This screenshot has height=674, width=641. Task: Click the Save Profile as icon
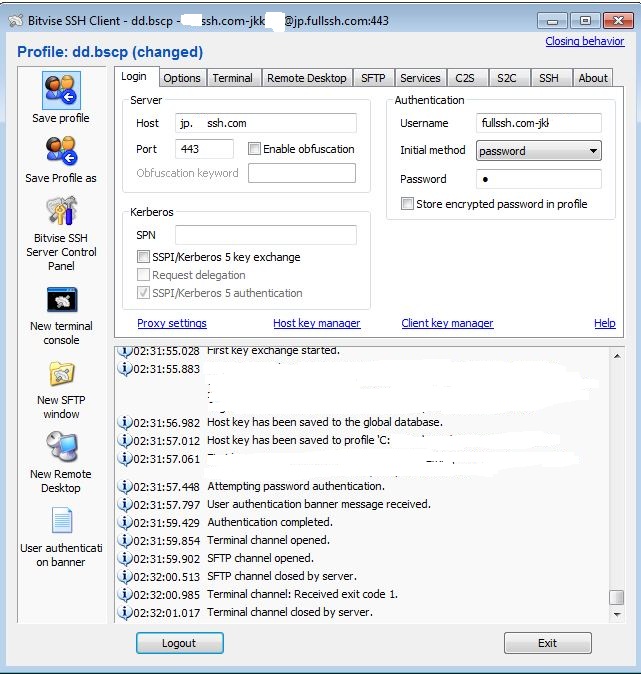(61, 151)
